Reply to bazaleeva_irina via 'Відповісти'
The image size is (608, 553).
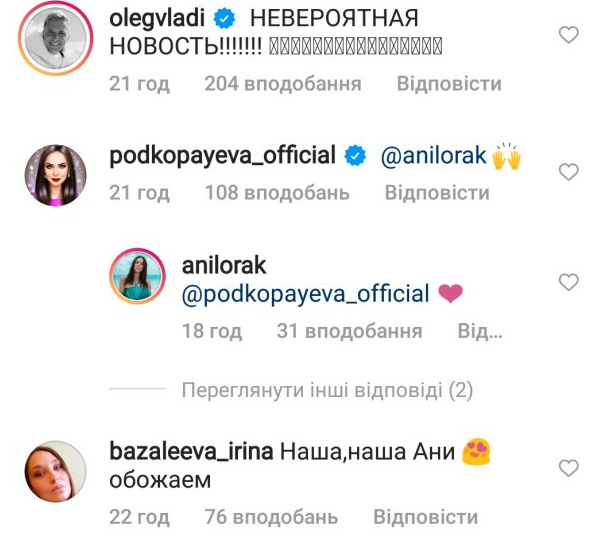425,517
